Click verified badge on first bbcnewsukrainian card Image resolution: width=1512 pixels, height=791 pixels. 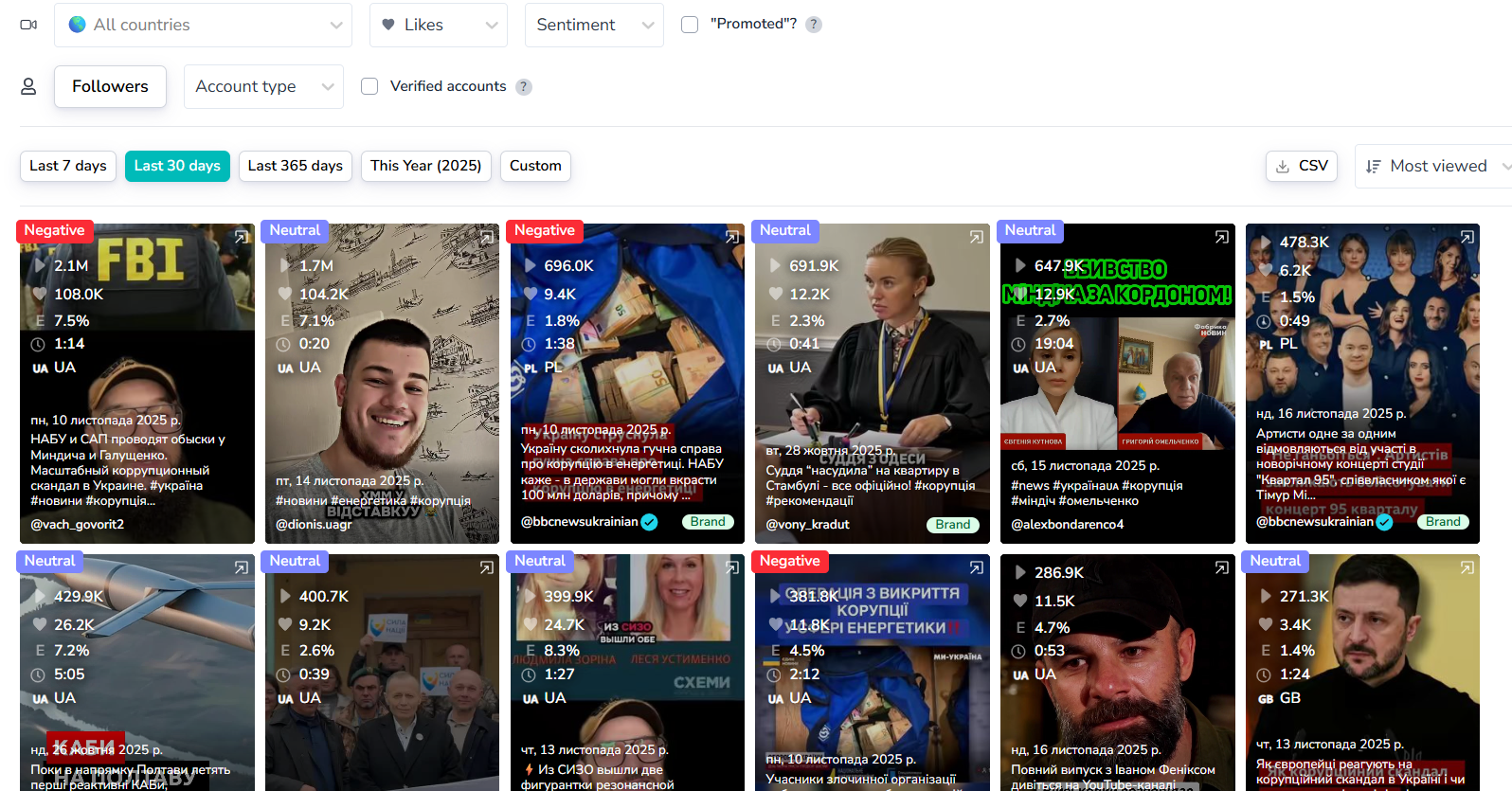click(650, 522)
